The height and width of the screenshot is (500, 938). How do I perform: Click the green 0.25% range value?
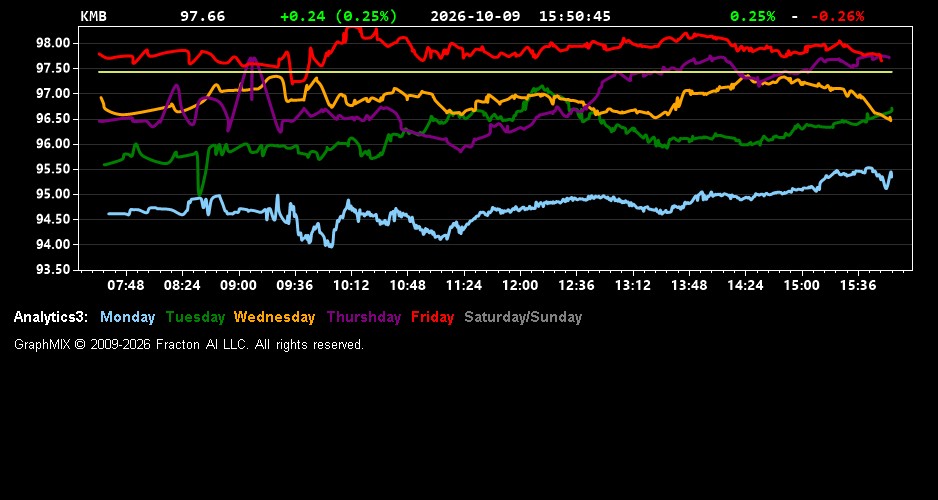click(x=753, y=16)
